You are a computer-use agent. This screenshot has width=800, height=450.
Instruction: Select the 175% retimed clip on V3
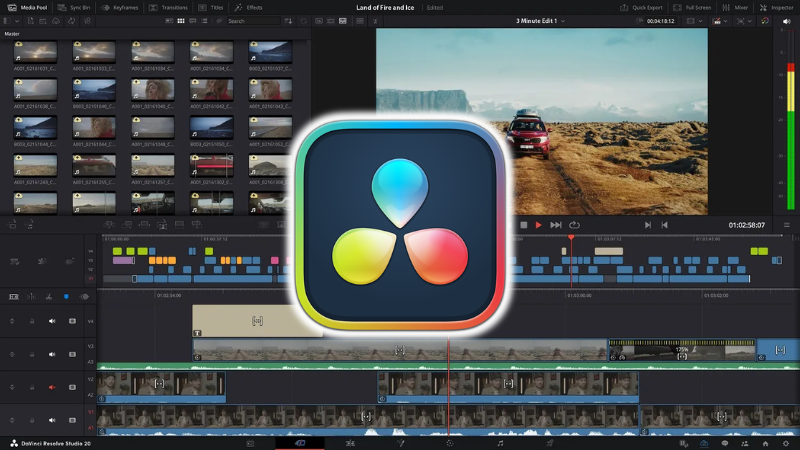tap(682, 350)
